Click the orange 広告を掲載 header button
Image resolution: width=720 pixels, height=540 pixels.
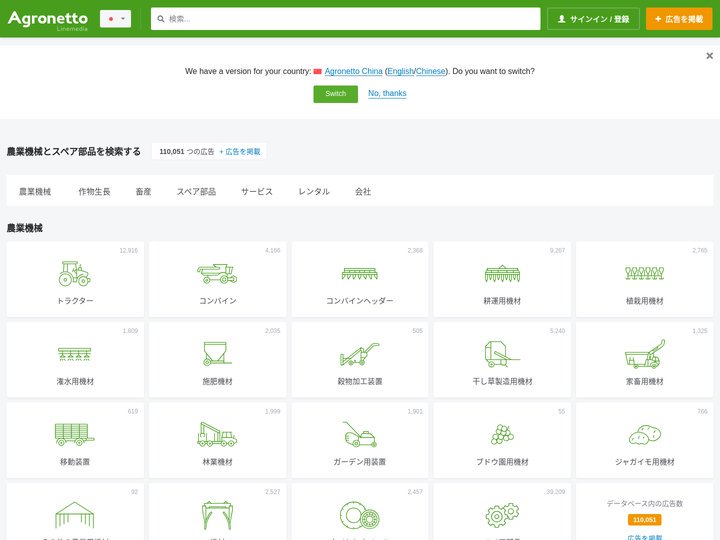[x=679, y=19]
